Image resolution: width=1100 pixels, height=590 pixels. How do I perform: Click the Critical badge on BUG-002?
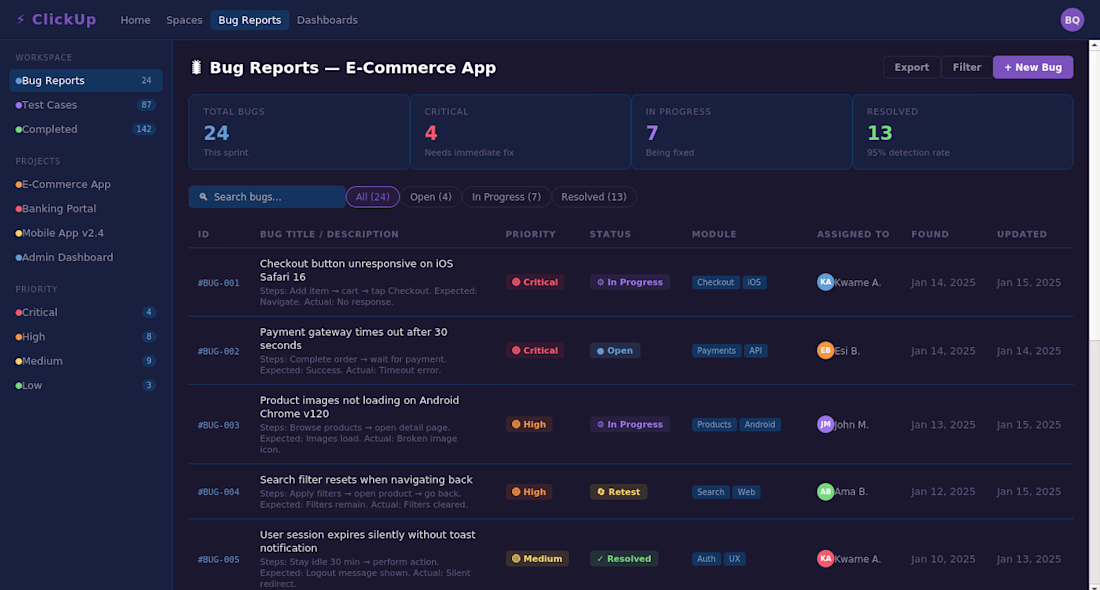[535, 350]
